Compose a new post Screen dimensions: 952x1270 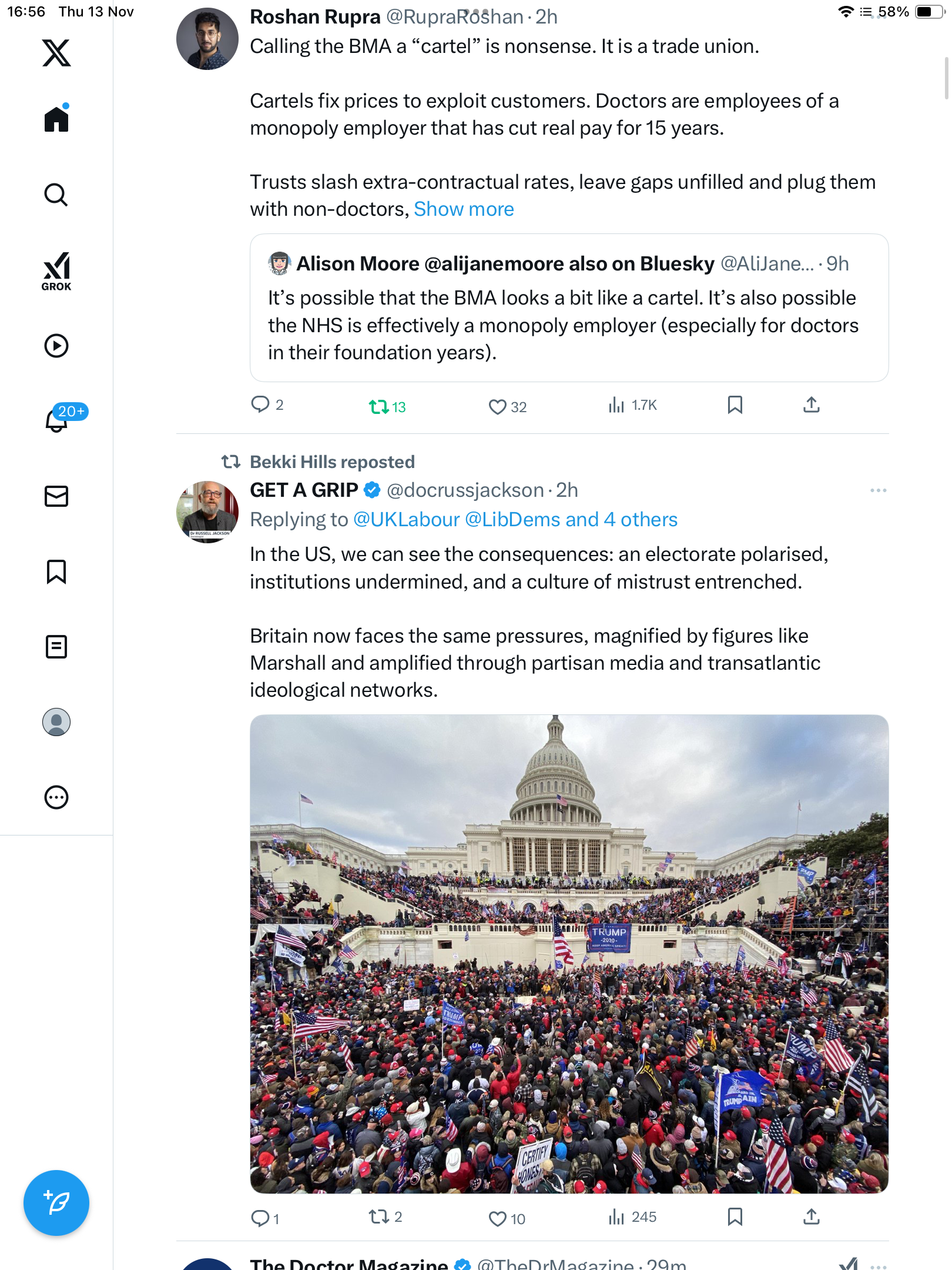click(56, 1203)
